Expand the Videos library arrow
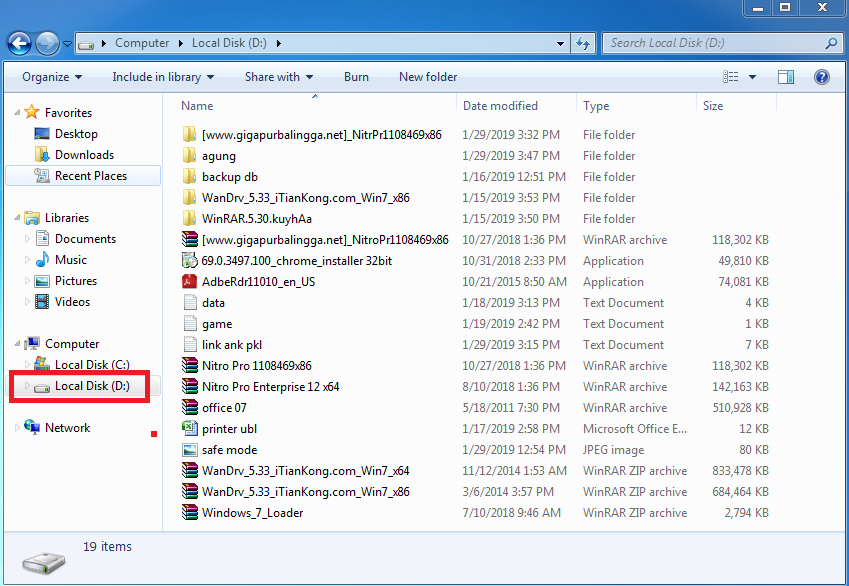Image resolution: width=849 pixels, height=586 pixels. (x=27, y=302)
